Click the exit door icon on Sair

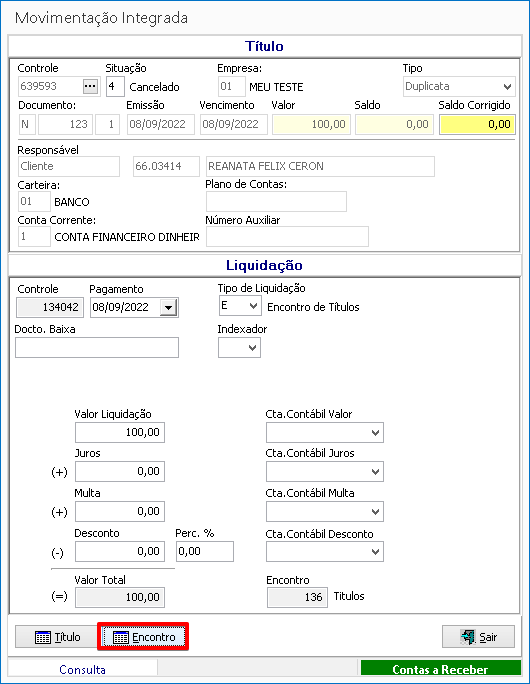pos(468,637)
